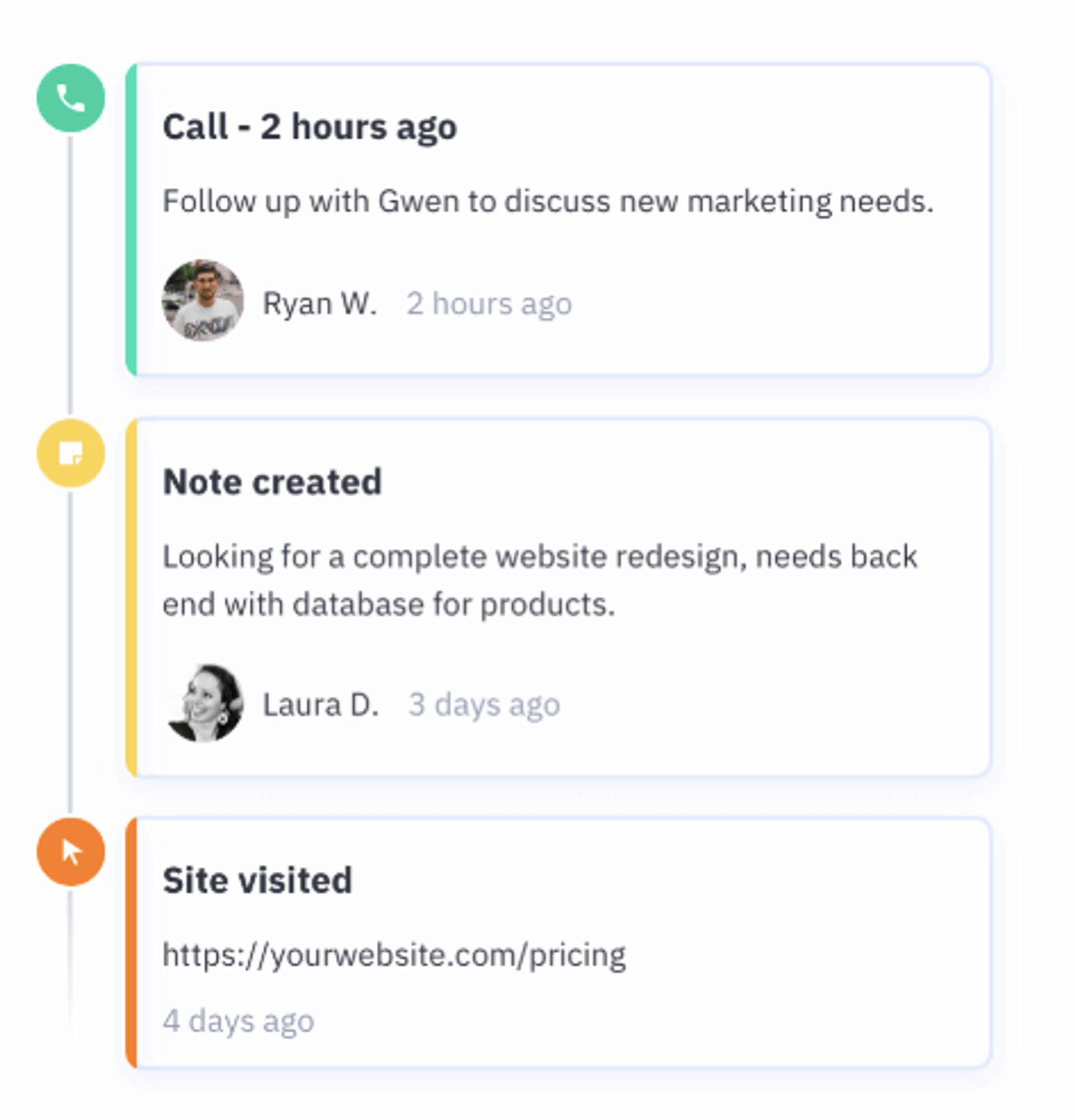1075x1120 pixels.
Task: Click the "2 hours ago" timestamp beside Ryan W.
Action: (x=489, y=303)
